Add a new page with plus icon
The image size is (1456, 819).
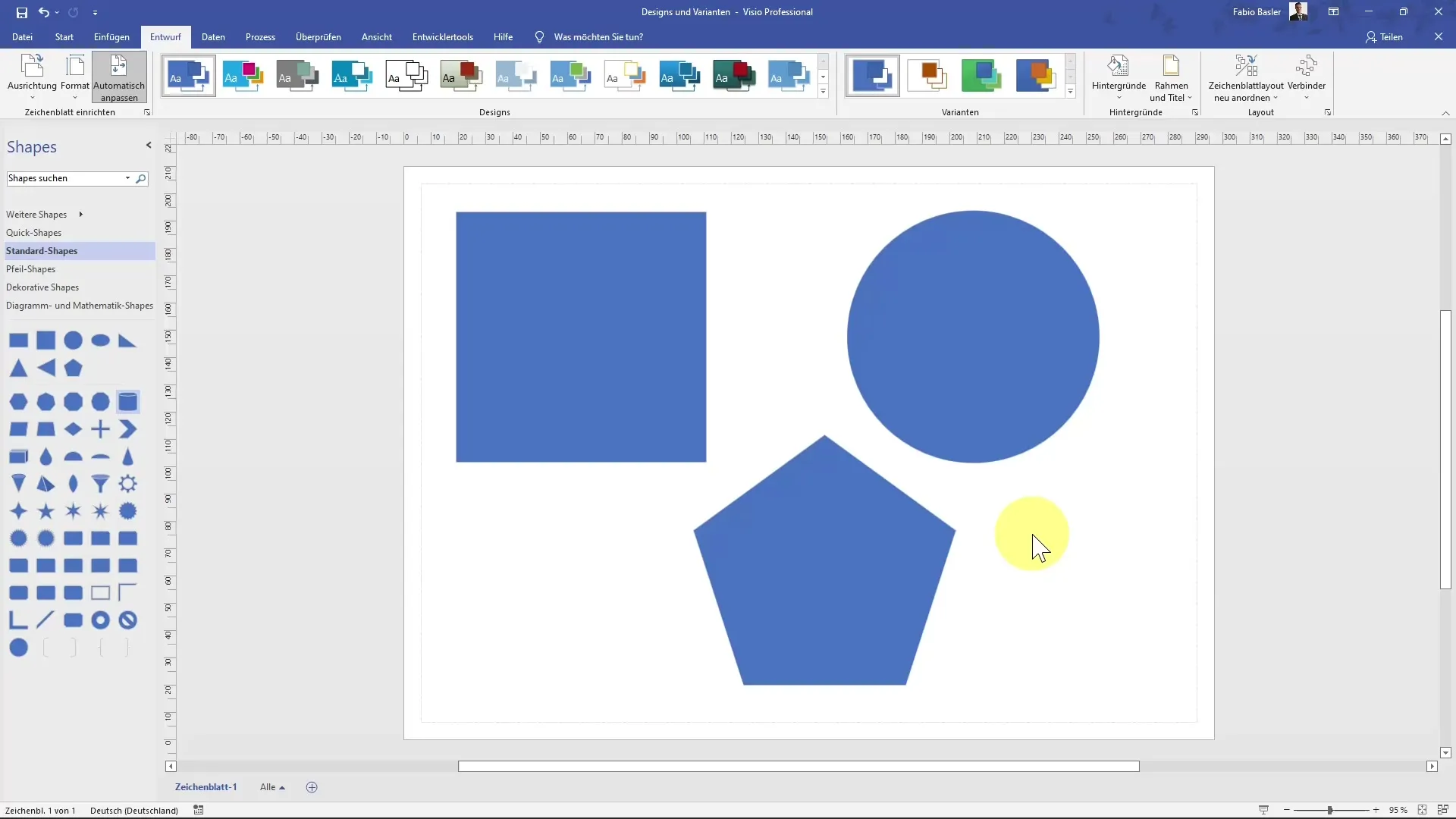[312, 787]
